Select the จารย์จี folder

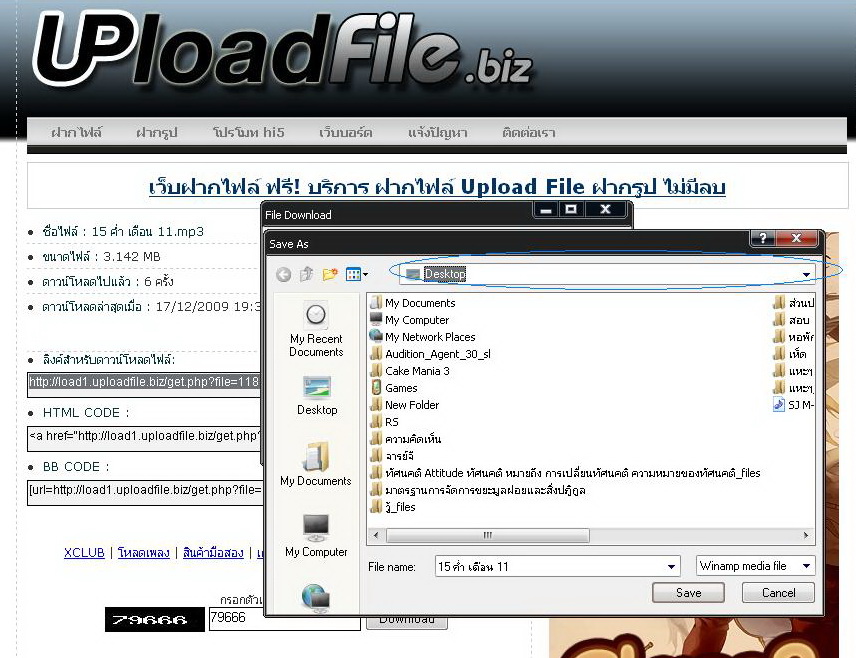tap(392, 455)
